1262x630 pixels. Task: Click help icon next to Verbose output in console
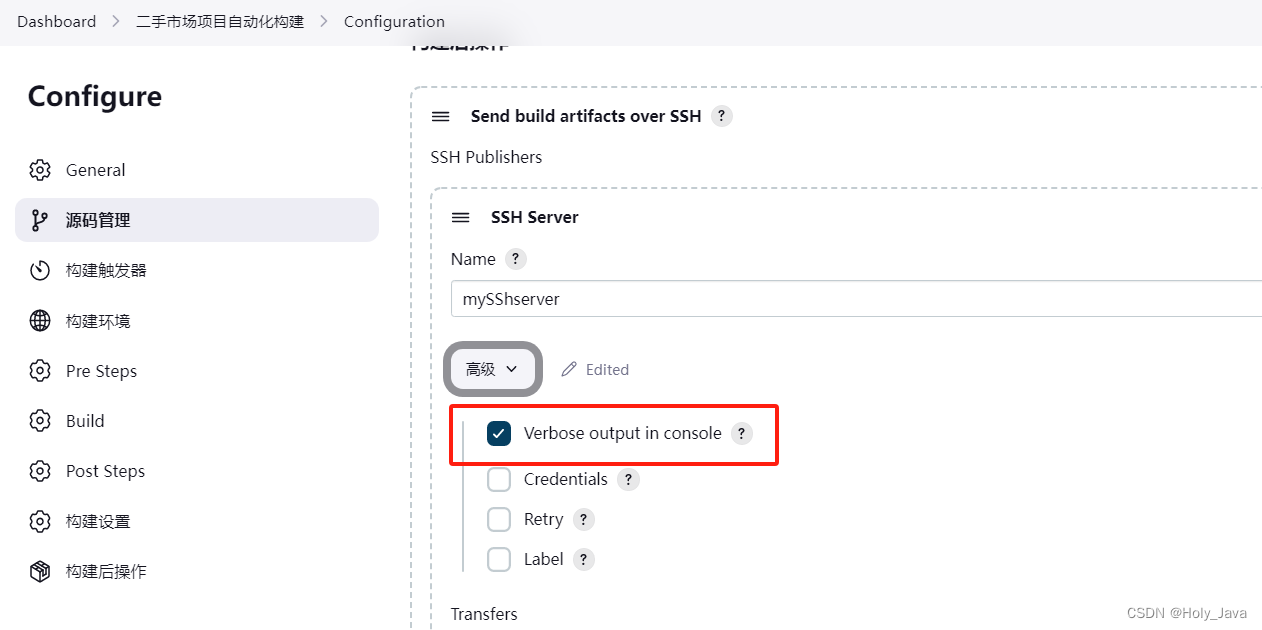coord(741,433)
